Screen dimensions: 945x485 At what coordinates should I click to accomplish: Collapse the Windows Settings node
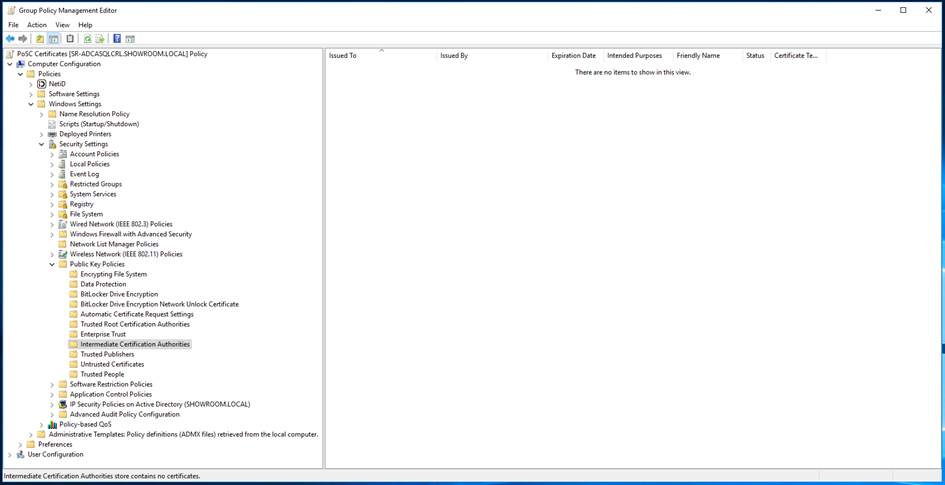pyautogui.click(x=31, y=104)
